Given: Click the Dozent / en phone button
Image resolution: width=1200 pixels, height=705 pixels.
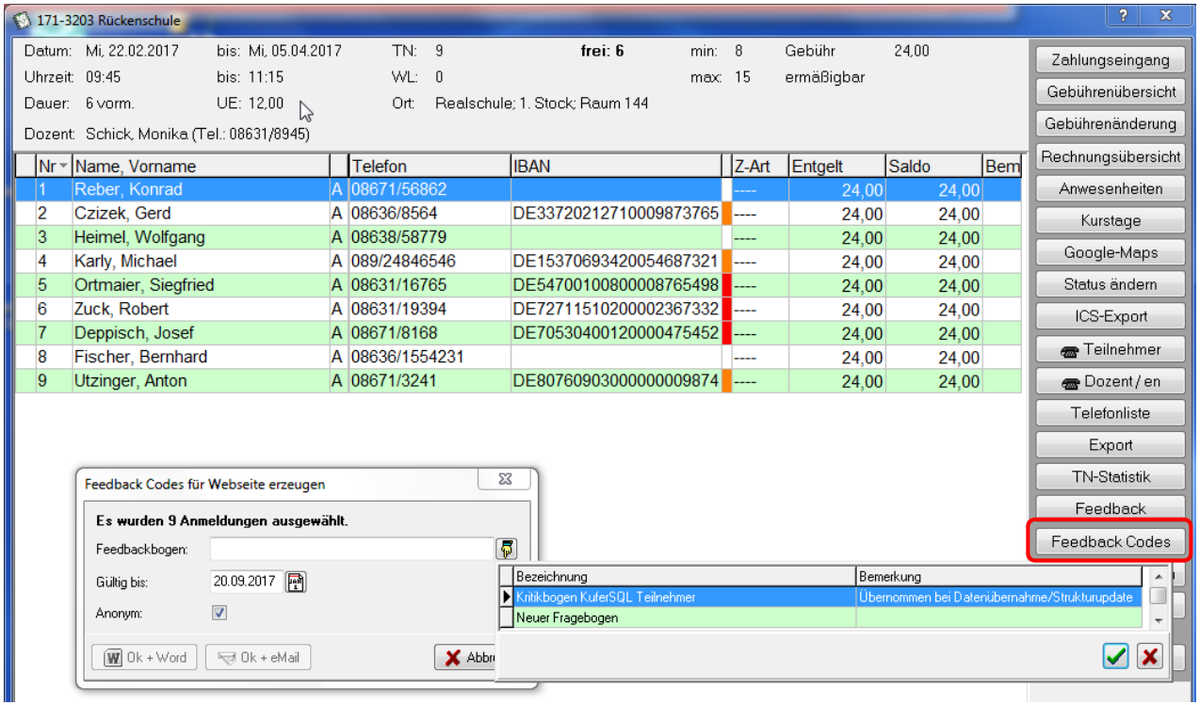Looking at the screenshot, I should [1110, 381].
